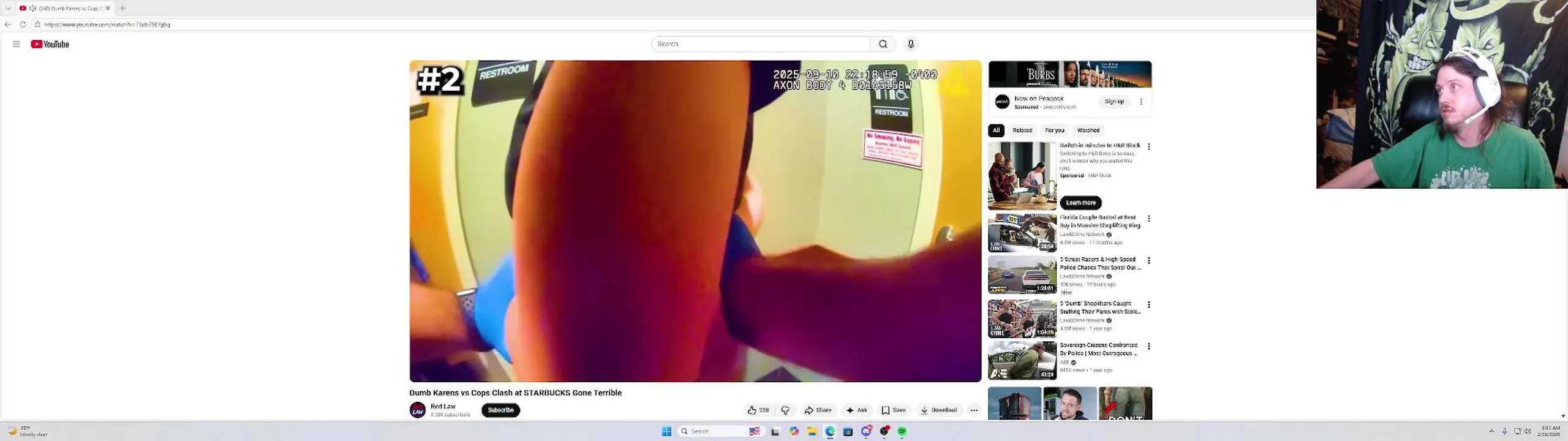Start voice search with microphone icon
This screenshot has width=1568, height=441.
tap(911, 44)
